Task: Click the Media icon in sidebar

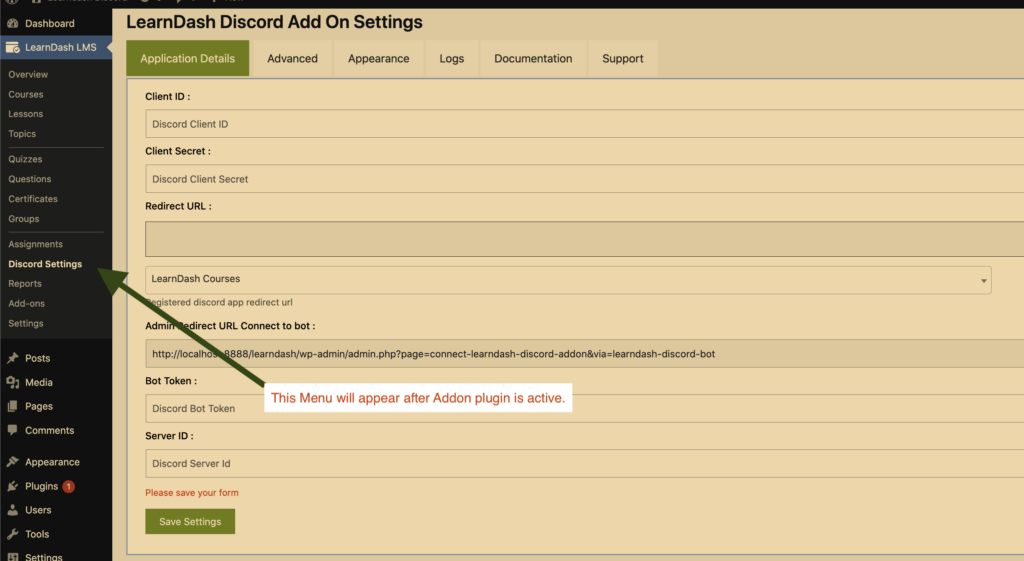Action: (x=12, y=382)
